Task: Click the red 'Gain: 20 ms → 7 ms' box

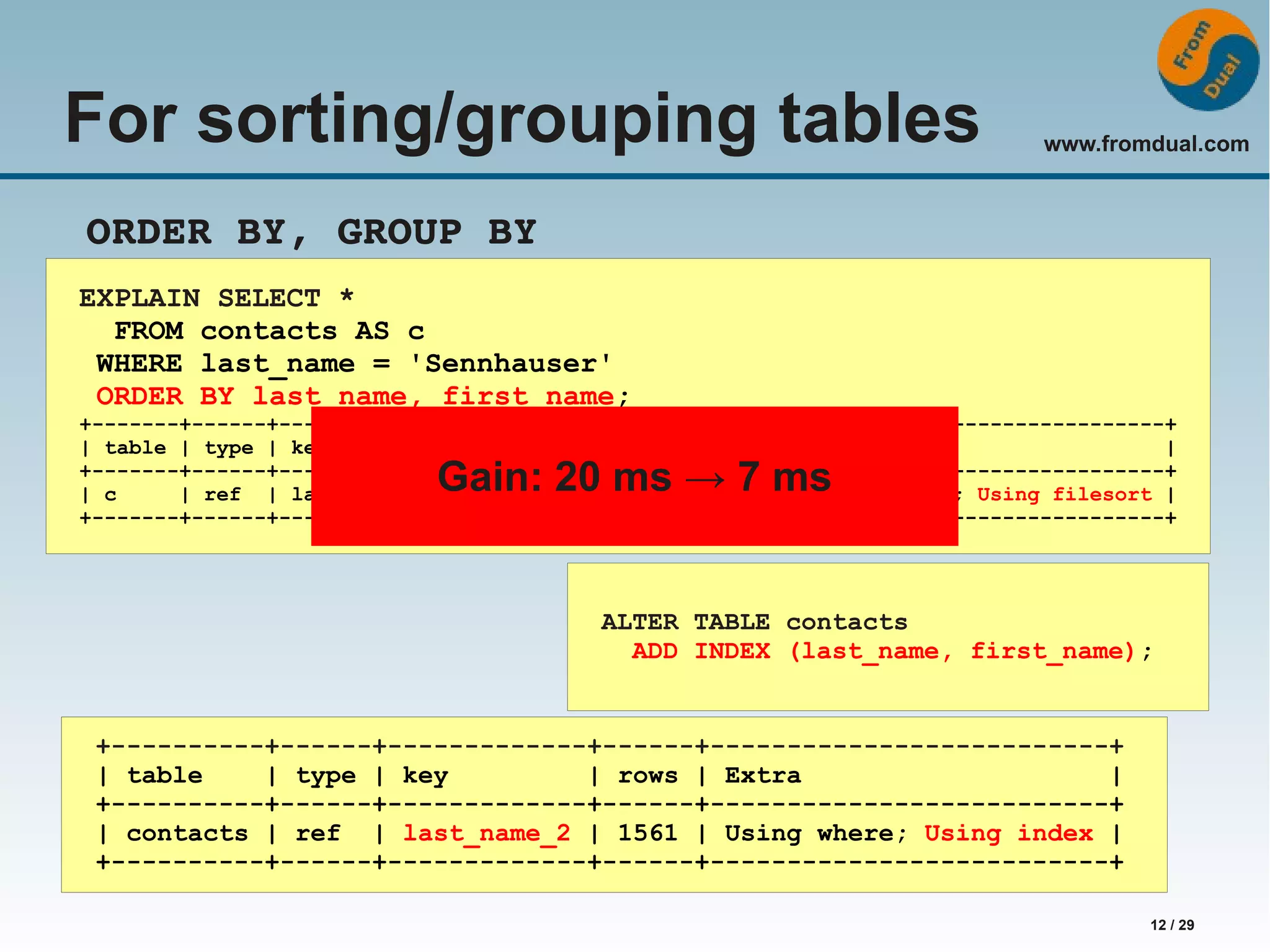Action: [634, 476]
